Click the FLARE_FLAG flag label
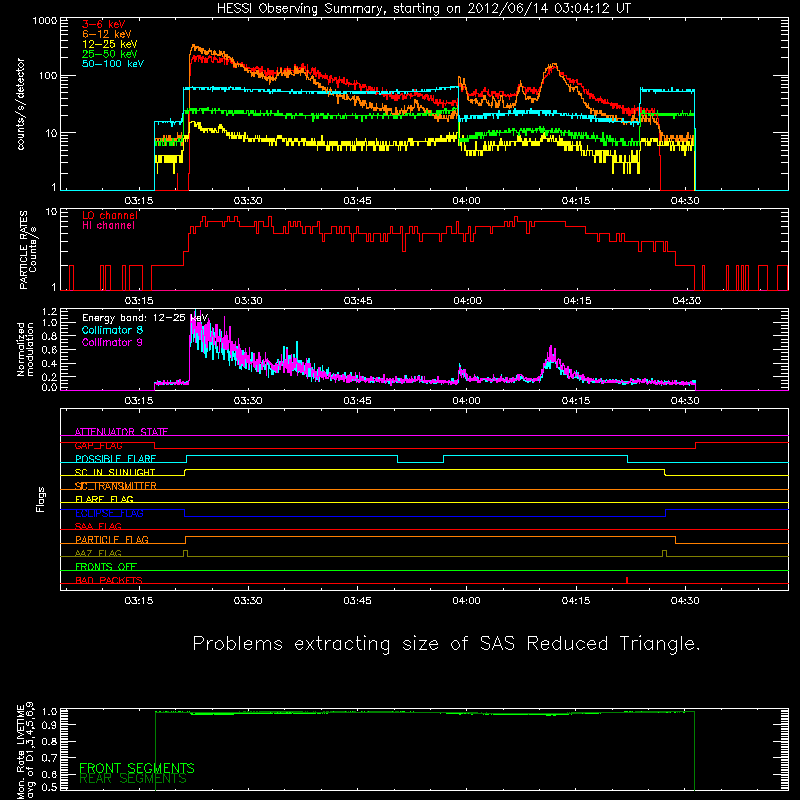Screen dimensions: 800x800 pyautogui.click(x=104, y=499)
